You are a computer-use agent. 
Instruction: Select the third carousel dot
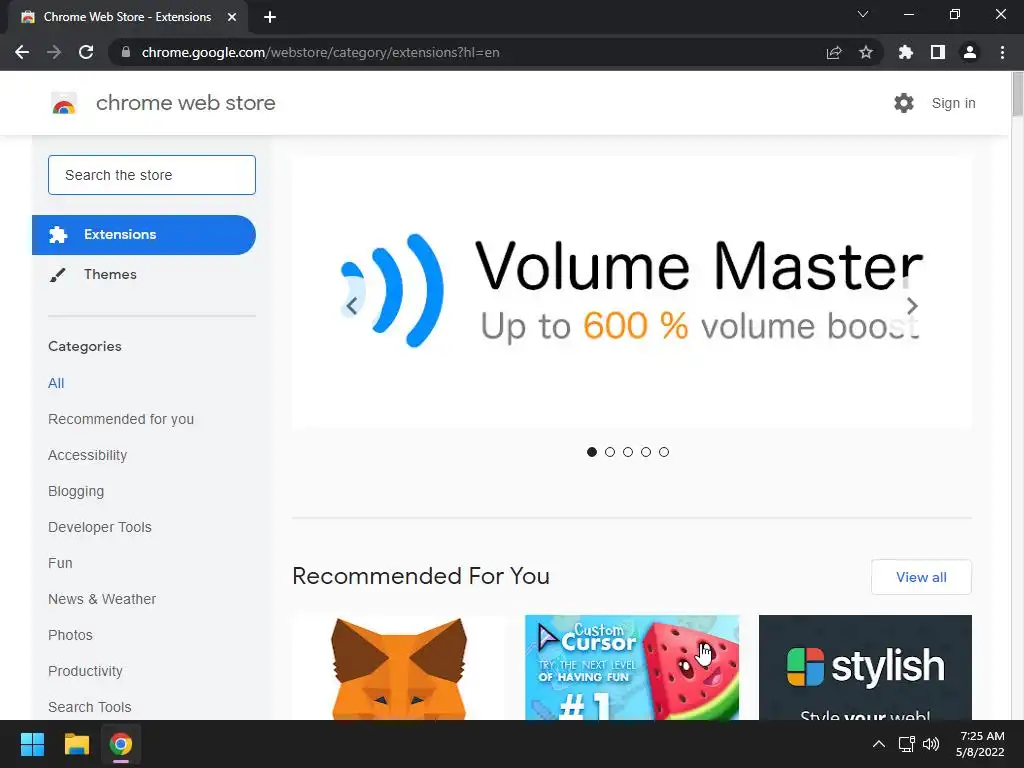[x=628, y=452]
